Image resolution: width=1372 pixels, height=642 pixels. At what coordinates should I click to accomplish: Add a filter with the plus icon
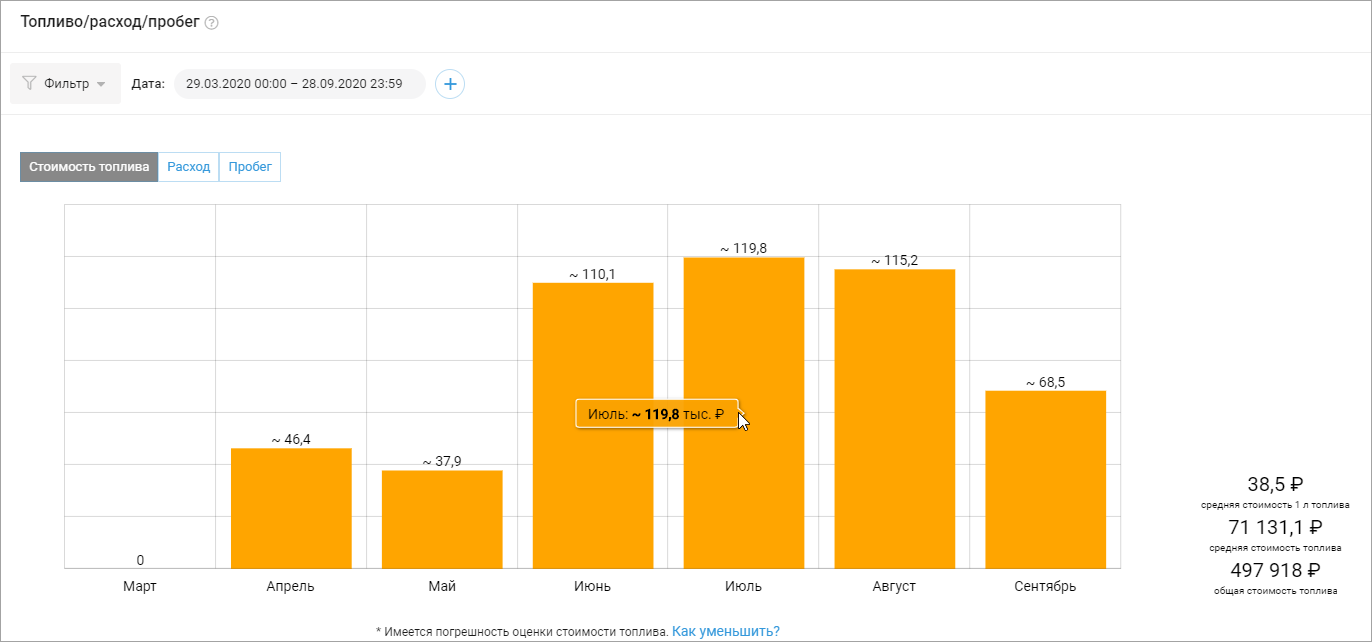[450, 84]
